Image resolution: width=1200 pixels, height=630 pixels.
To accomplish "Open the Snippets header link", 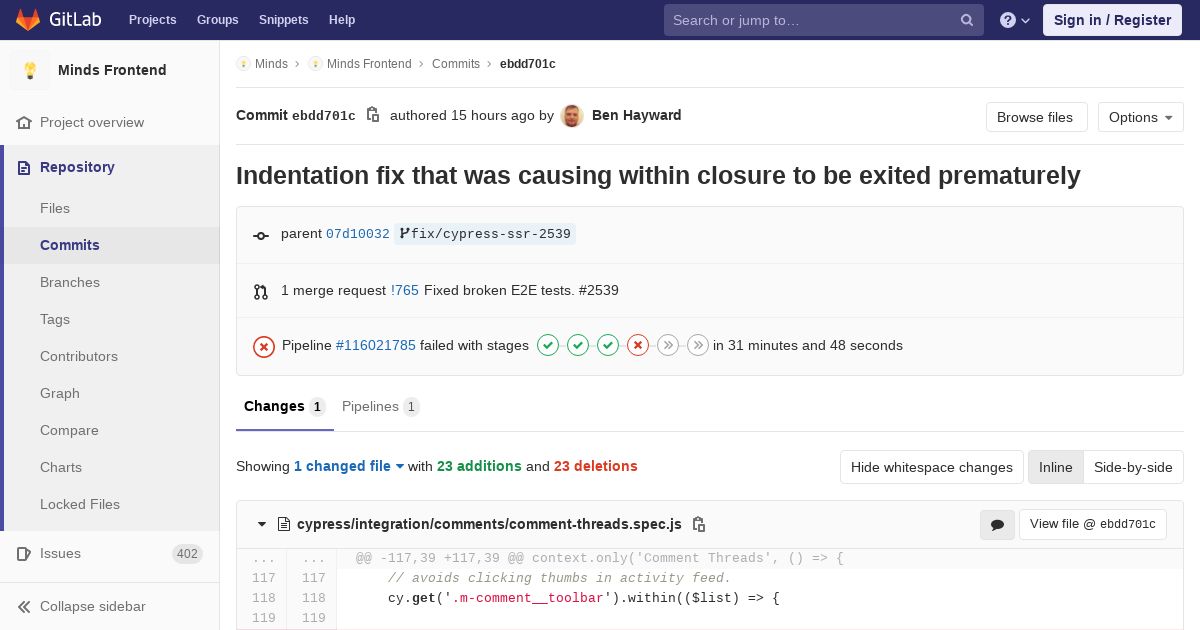I will pos(283,20).
